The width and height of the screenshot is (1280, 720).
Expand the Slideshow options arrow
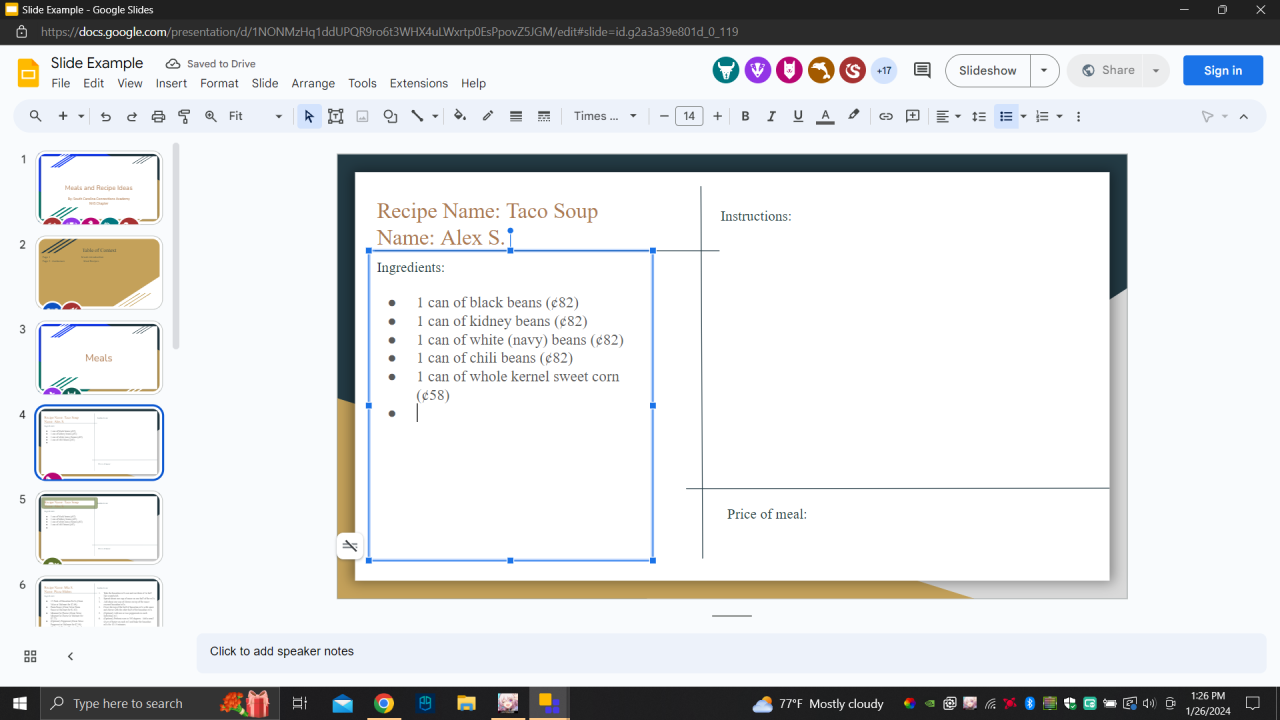(x=1044, y=70)
